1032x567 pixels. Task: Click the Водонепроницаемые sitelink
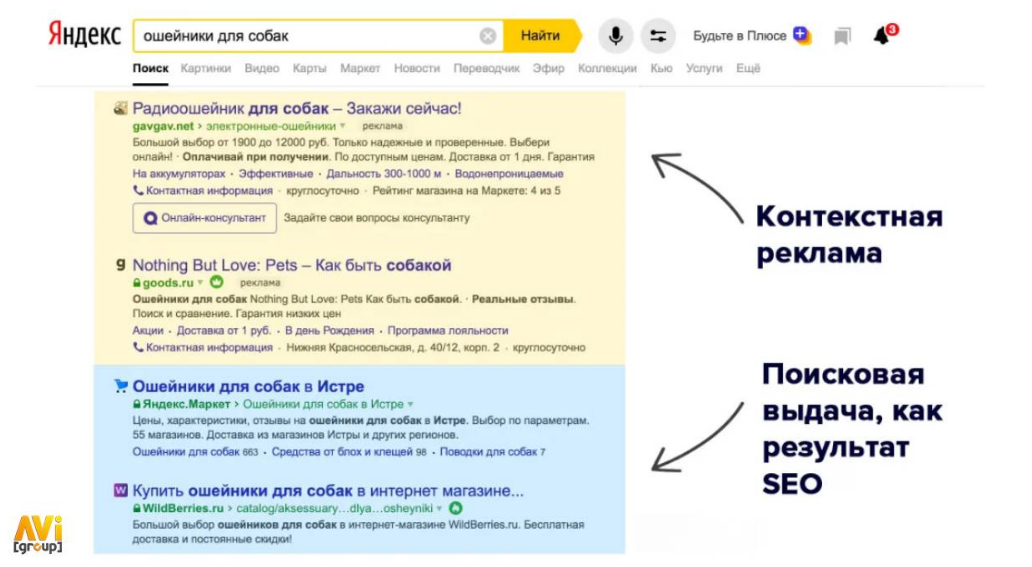tap(509, 174)
